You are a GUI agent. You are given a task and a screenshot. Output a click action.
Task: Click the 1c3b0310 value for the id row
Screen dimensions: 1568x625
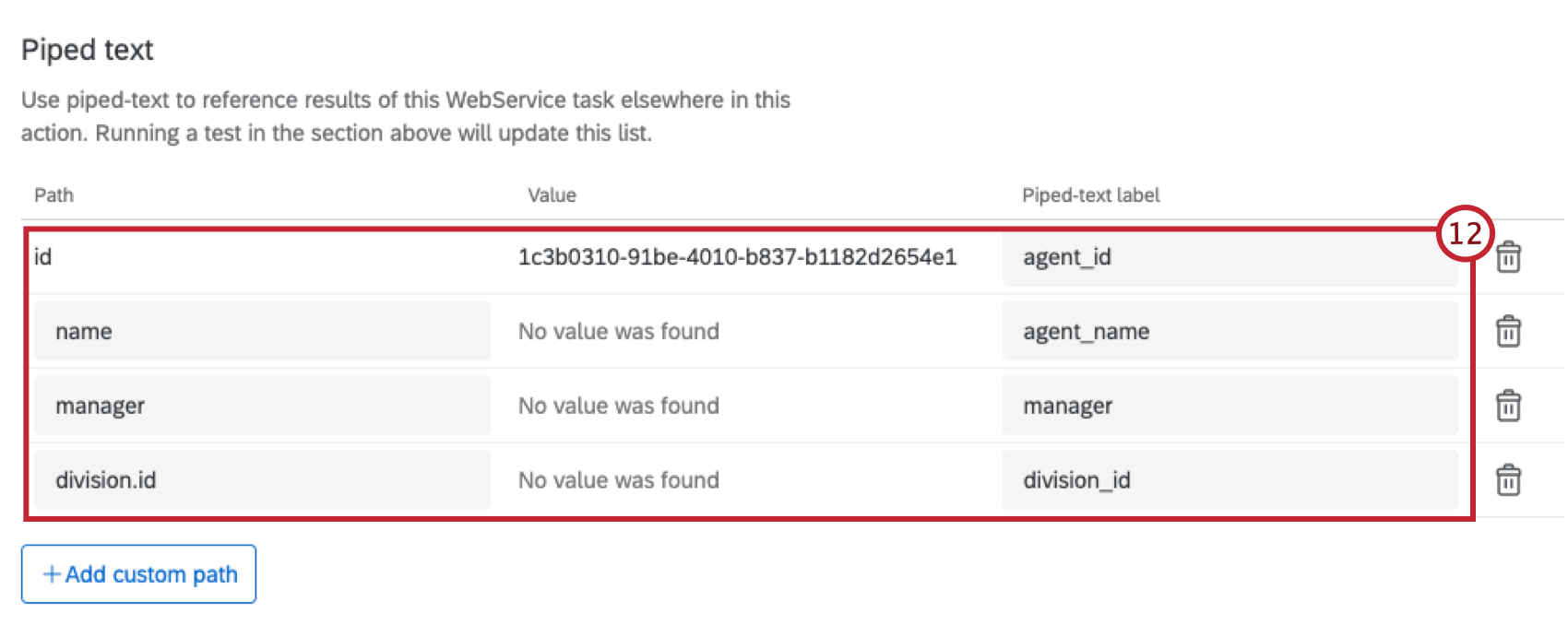coord(738,257)
